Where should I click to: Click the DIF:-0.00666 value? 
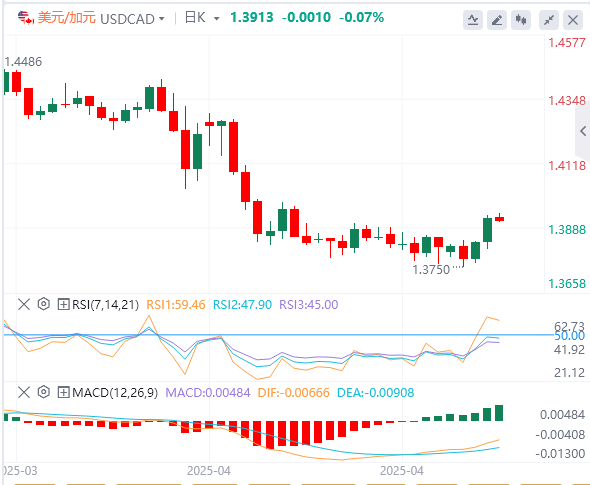point(293,393)
